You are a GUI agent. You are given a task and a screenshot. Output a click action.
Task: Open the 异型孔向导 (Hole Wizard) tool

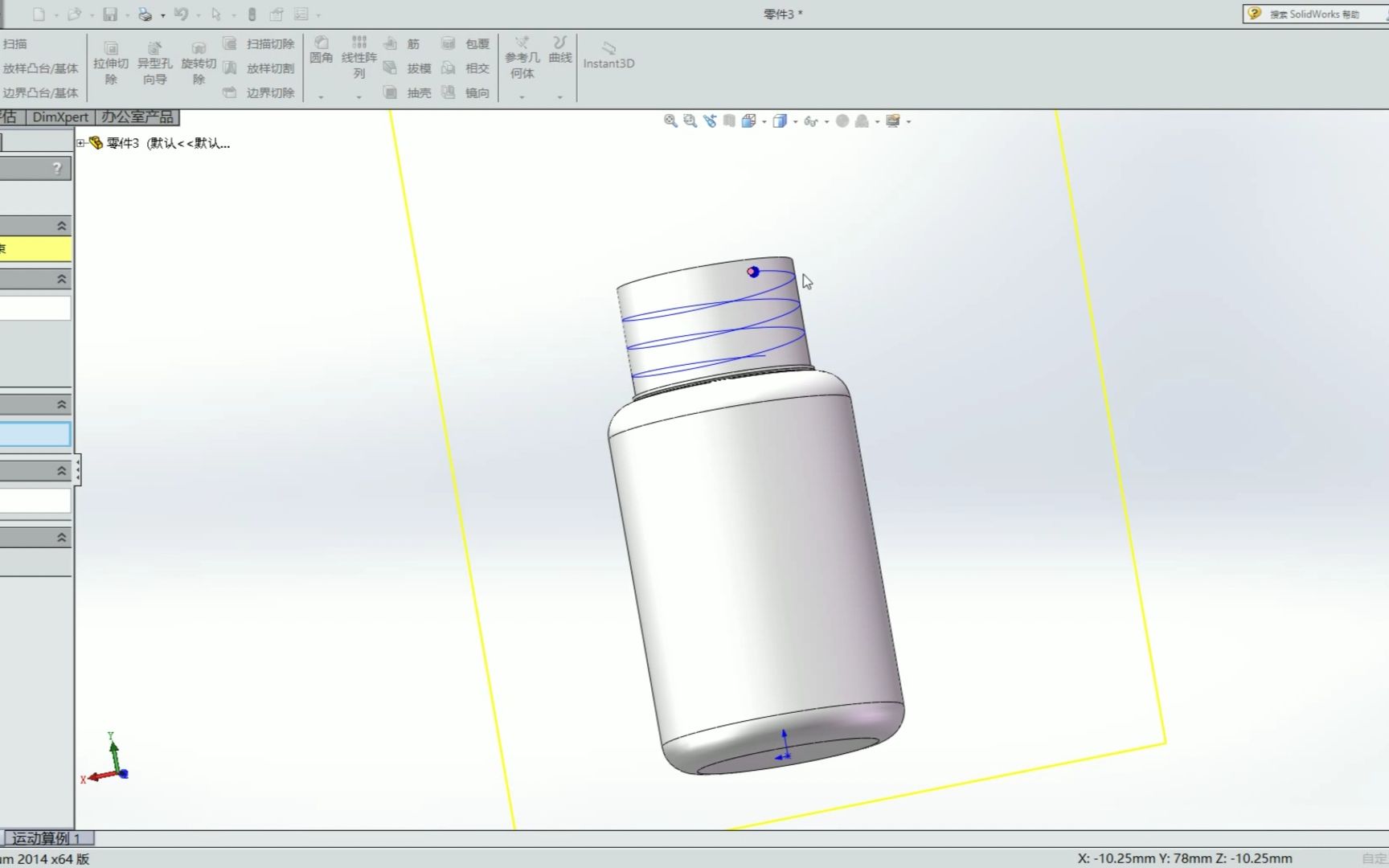(x=154, y=63)
